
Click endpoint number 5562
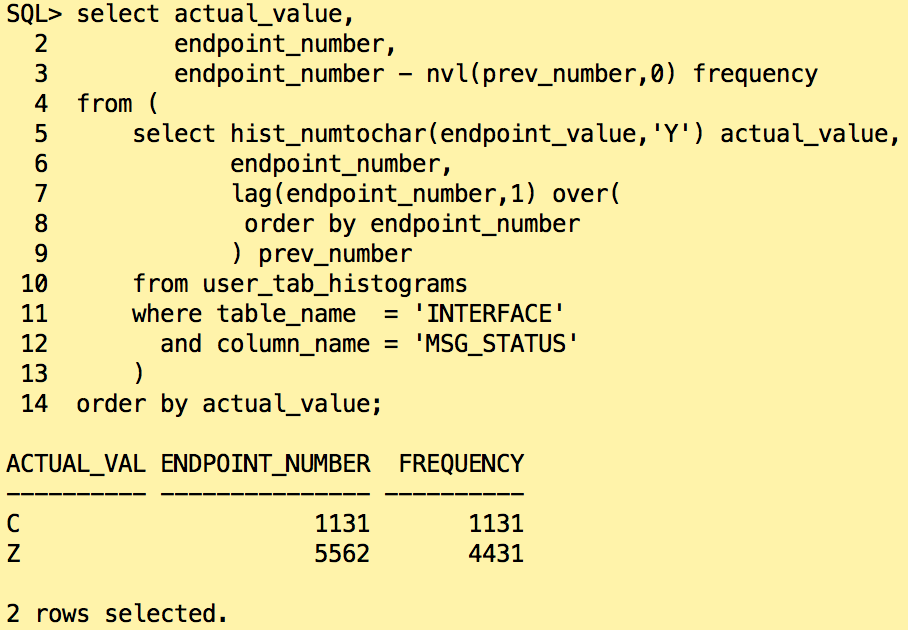click(x=342, y=553)
